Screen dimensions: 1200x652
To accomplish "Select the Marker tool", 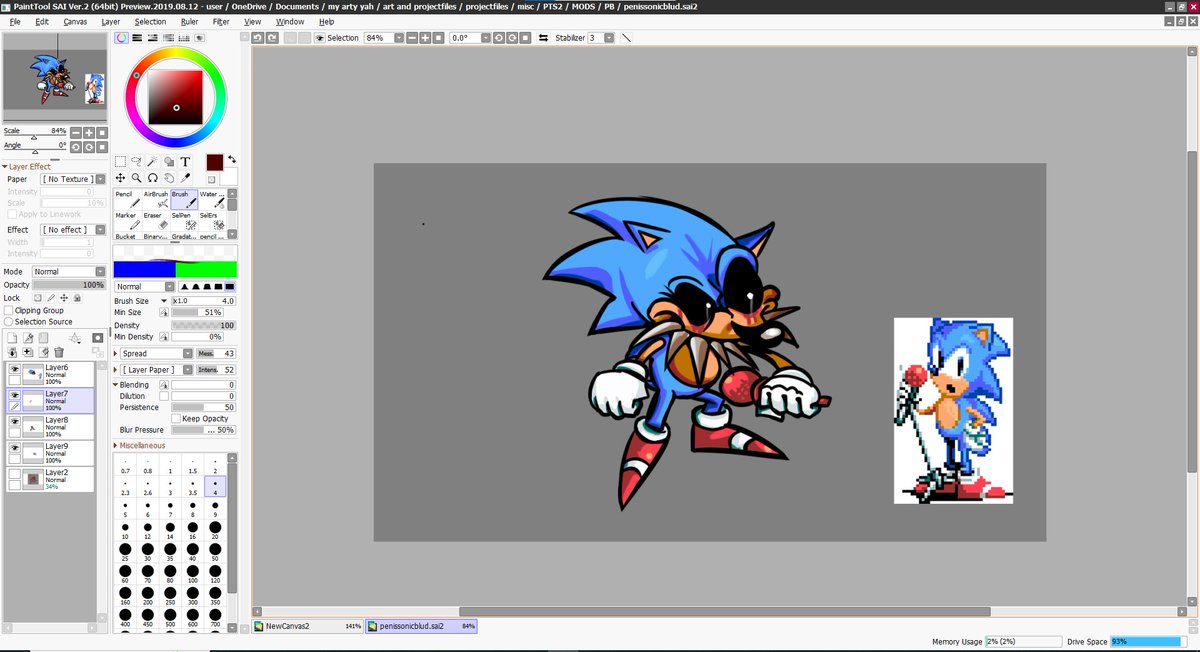I will [x=127, y=221].
